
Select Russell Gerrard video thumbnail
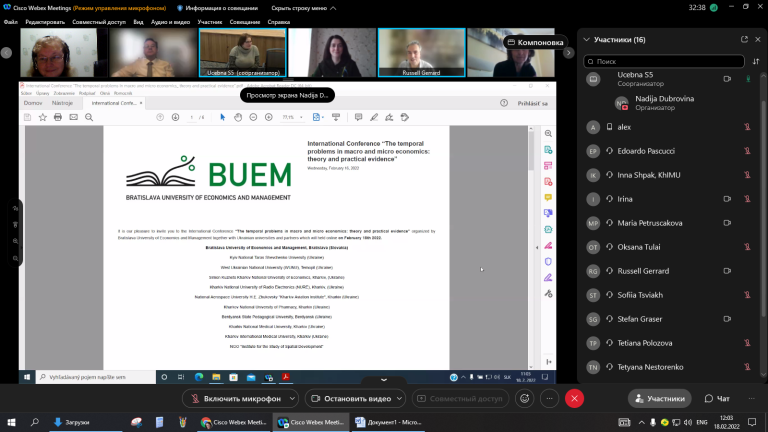click(421, 52)
